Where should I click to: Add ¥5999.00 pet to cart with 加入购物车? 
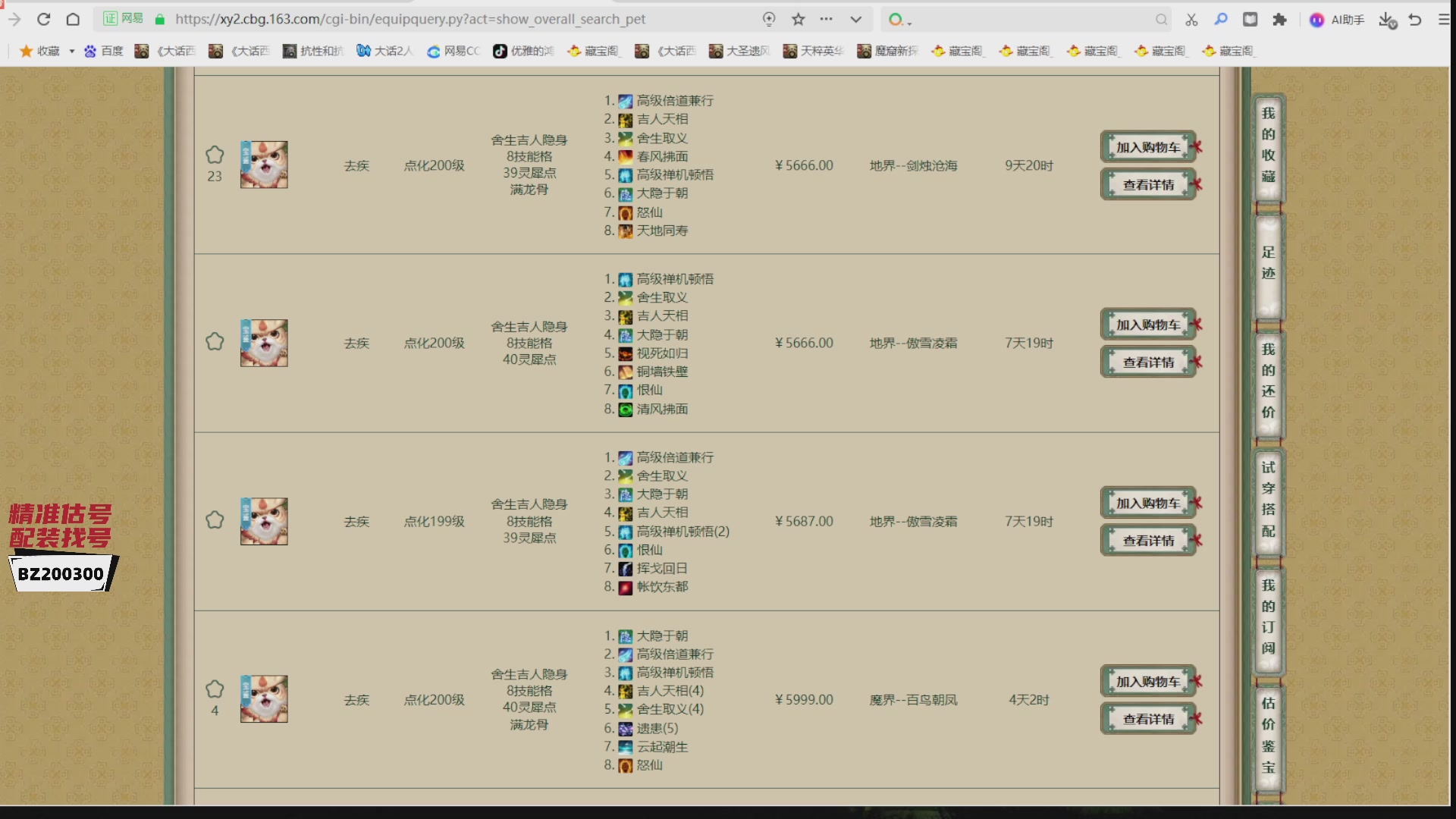coord(1148,681)
